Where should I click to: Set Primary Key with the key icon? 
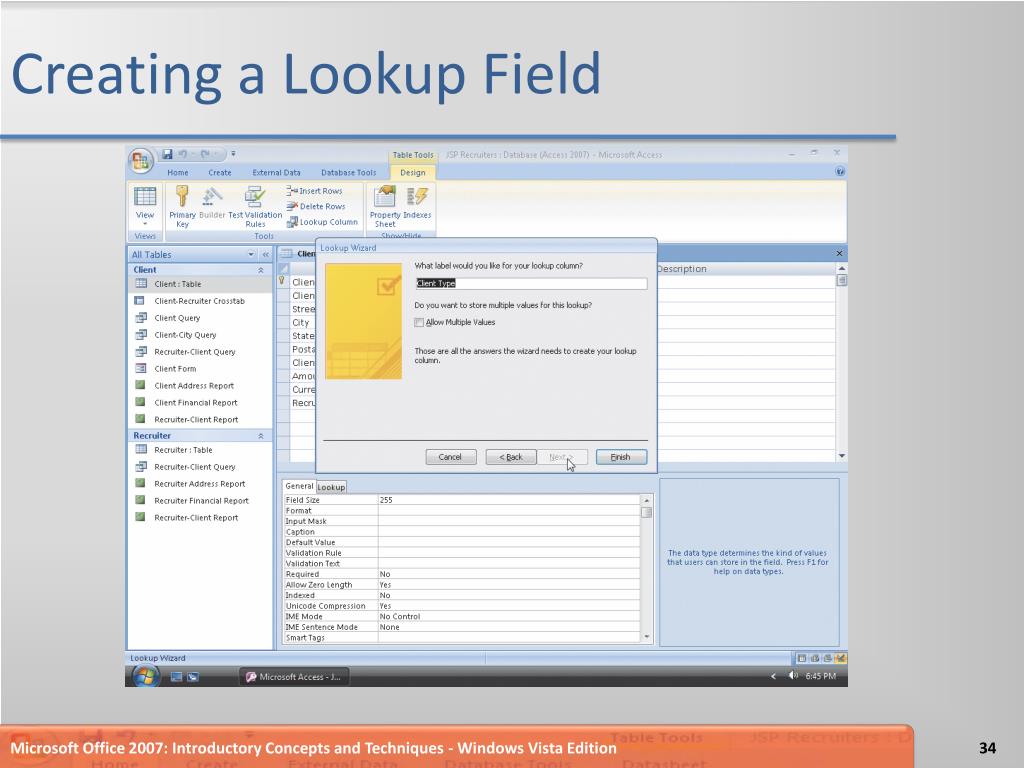[182, 206]
